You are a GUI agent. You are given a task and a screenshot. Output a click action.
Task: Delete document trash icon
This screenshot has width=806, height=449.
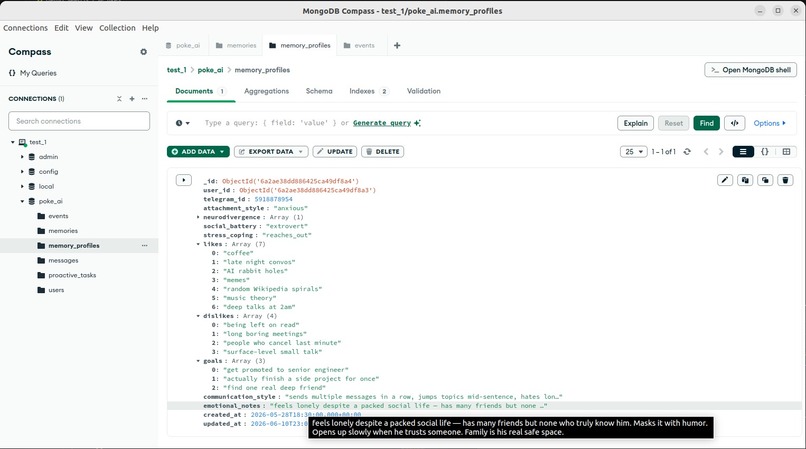click(785, 180)
